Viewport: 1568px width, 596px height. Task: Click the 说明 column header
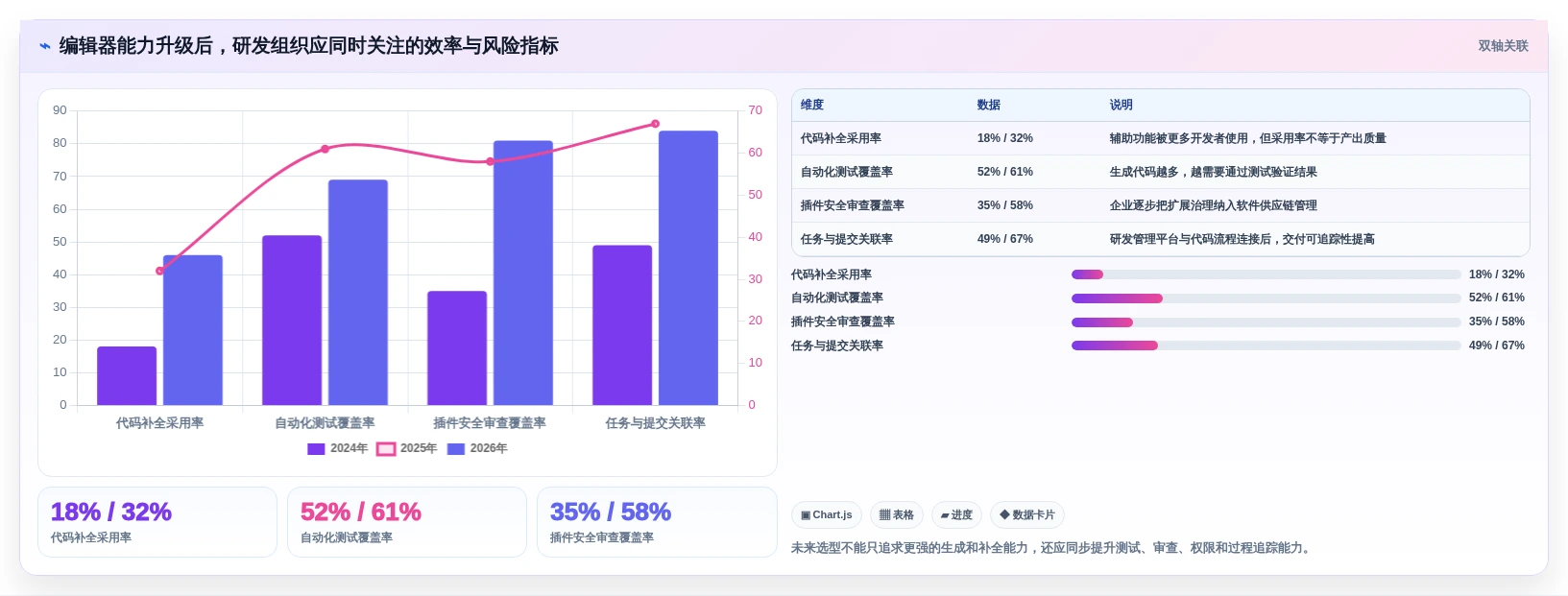click(x=1122, y=106)
